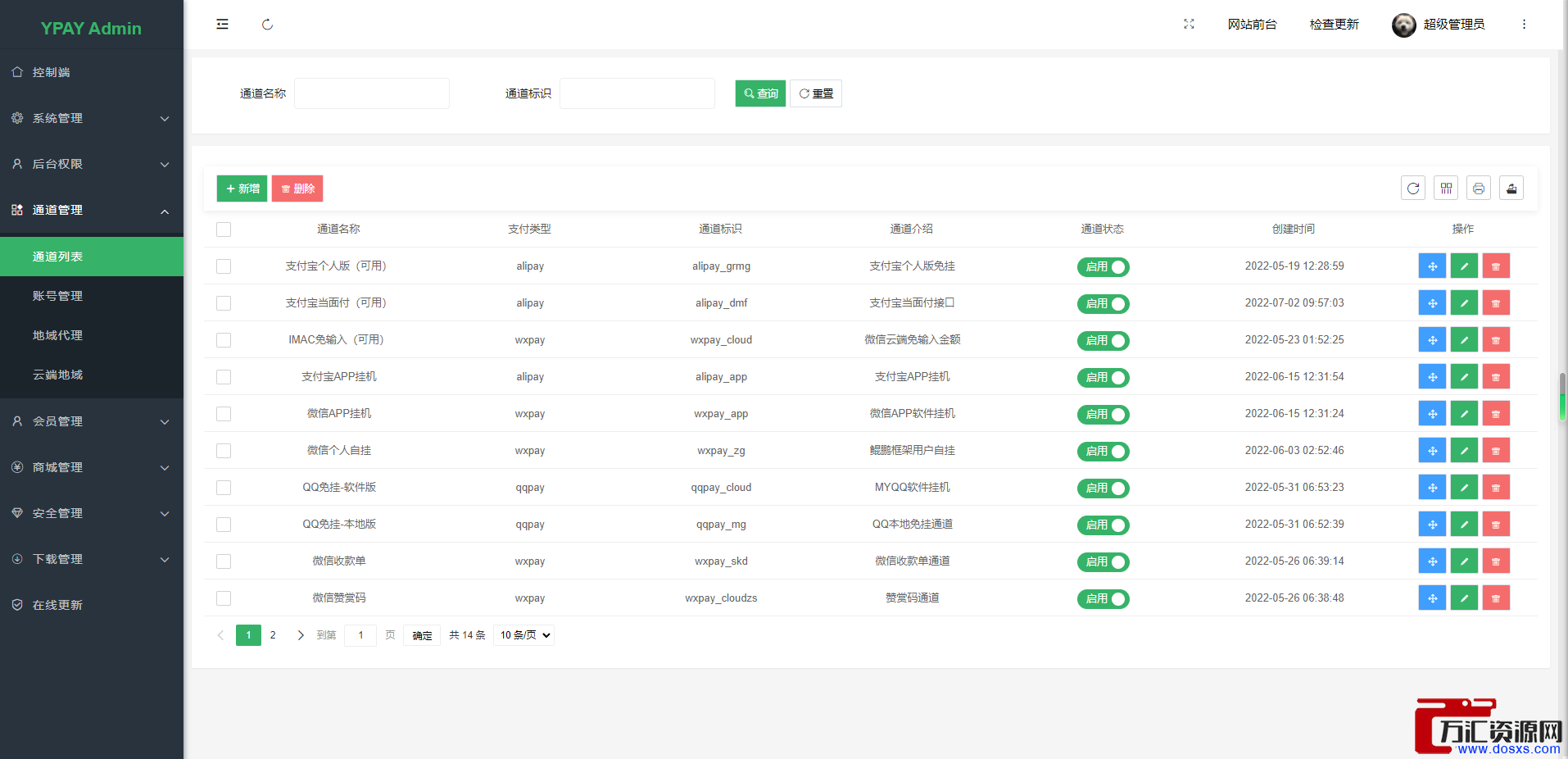Disable the alipay_app 启用 switch
Viewport: 1568px width, 759px height.
coord(1103,378)
